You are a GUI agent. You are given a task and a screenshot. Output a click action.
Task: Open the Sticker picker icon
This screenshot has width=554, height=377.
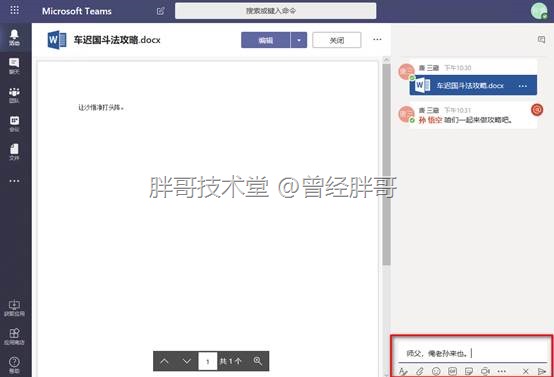pyautogui.click(x=469, y=371)
